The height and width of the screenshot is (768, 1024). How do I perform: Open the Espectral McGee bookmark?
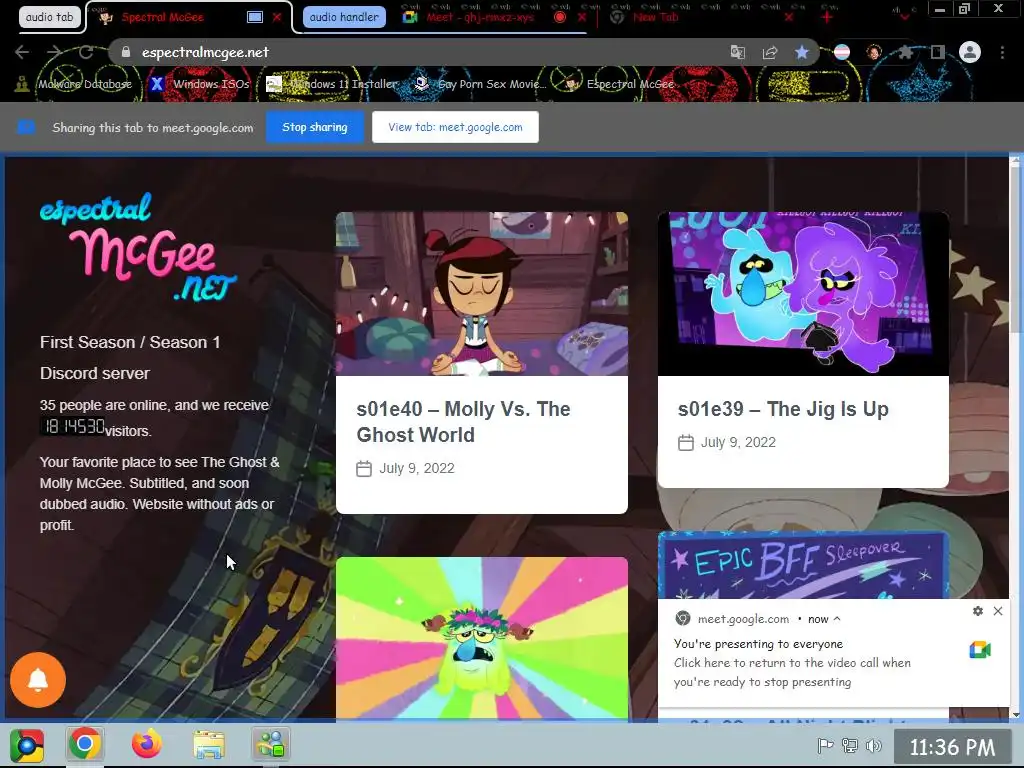(621, 84)
